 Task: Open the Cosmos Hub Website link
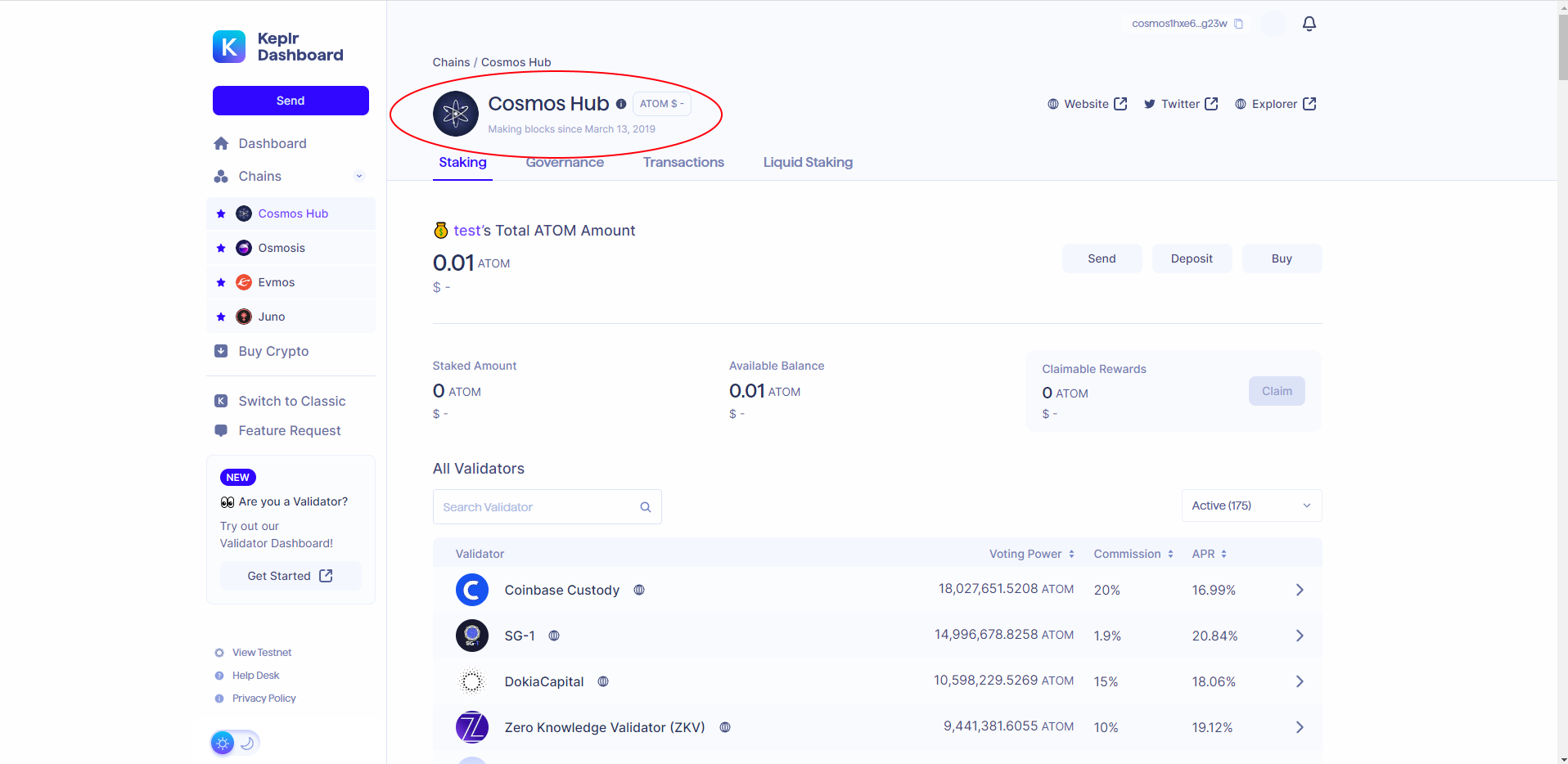click(1088, 104)
